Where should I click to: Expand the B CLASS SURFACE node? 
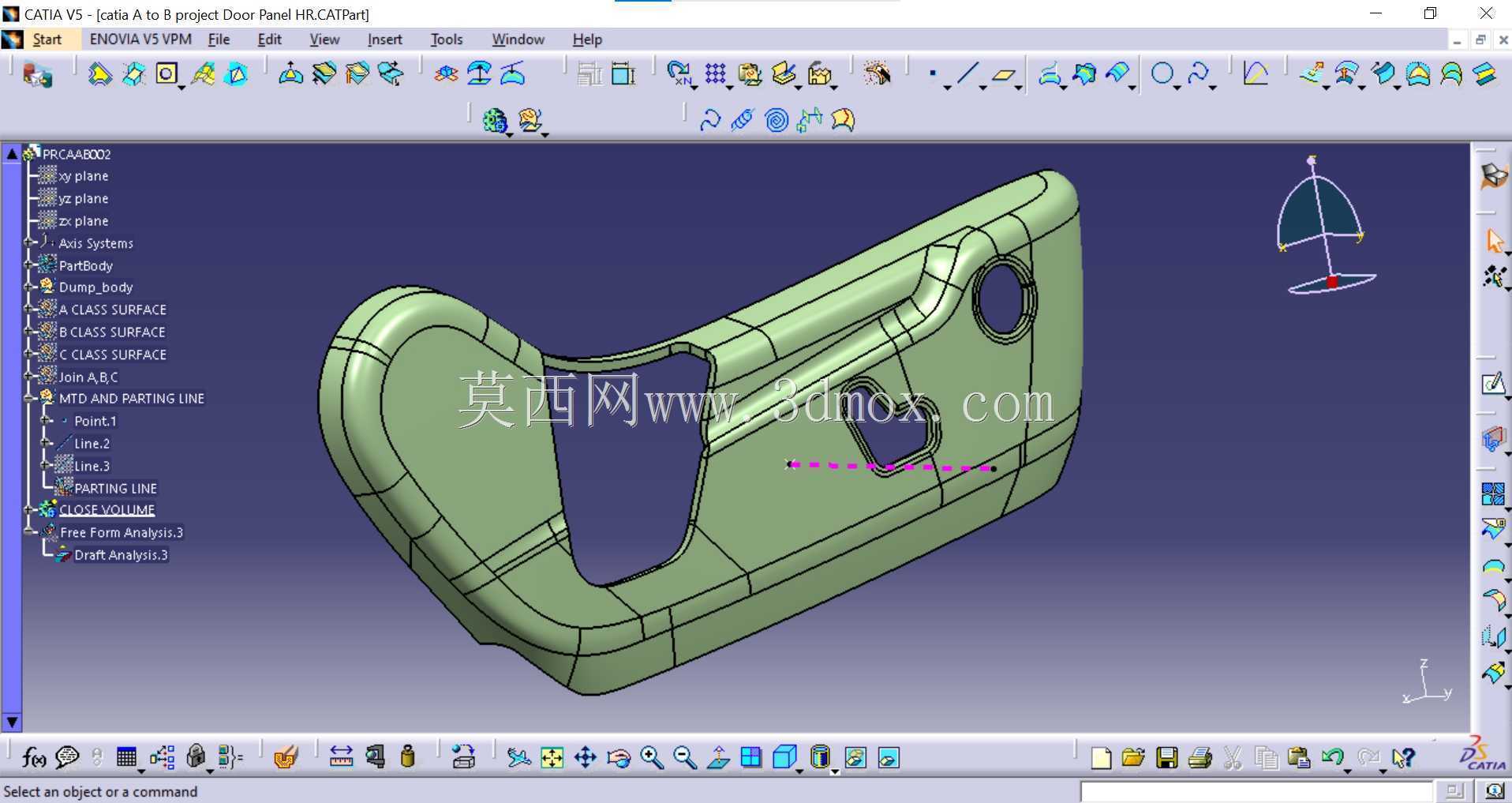29,332
